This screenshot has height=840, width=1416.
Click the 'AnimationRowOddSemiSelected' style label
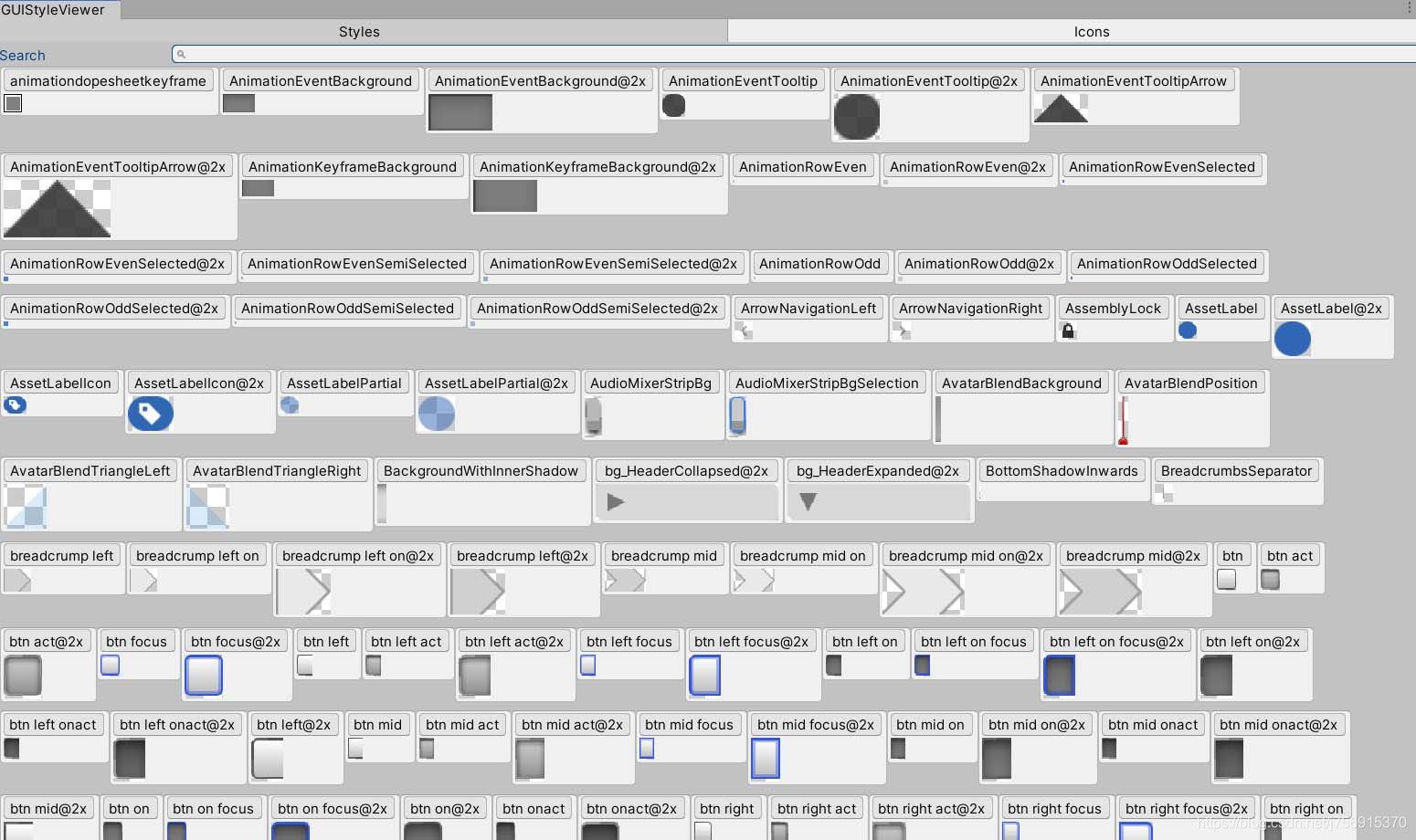click(x=347, y=308)
